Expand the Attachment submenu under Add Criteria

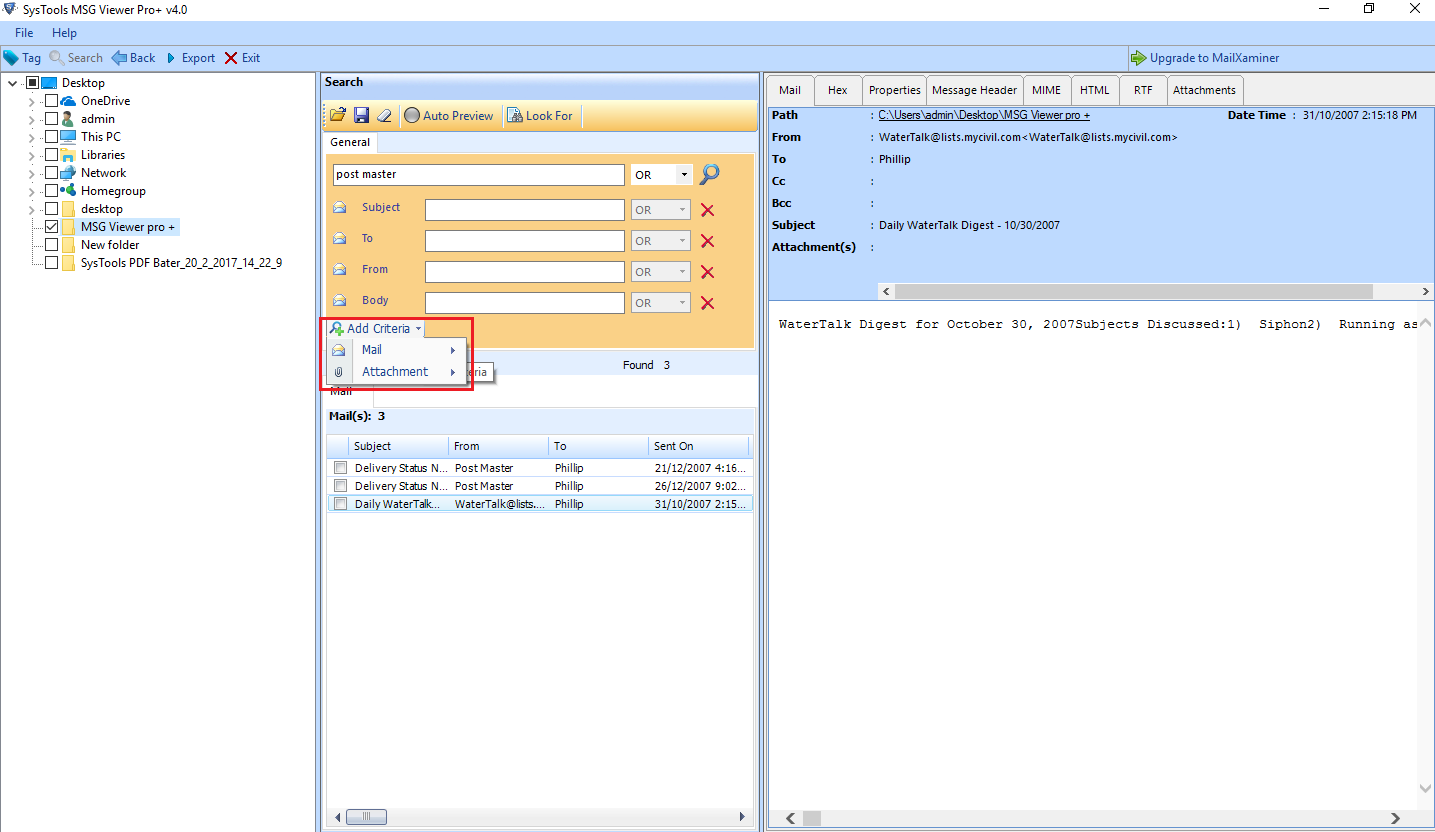pyautogui.click(x=395, y=372)
